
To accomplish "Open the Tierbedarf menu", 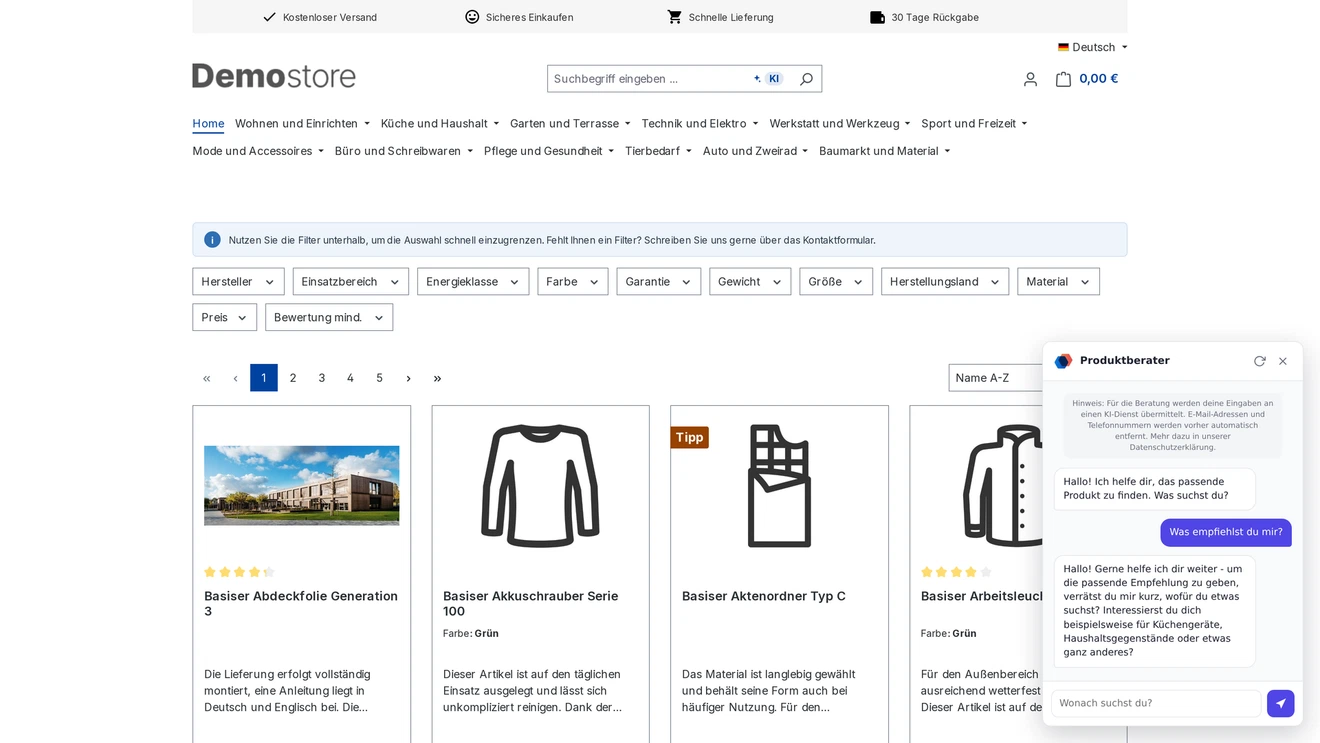I will (x=658, y=151).
